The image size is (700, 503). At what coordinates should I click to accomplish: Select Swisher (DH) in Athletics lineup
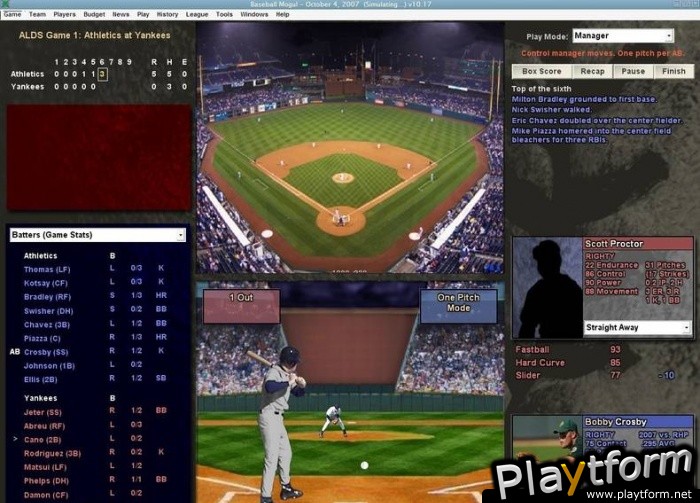click(48, 311)
